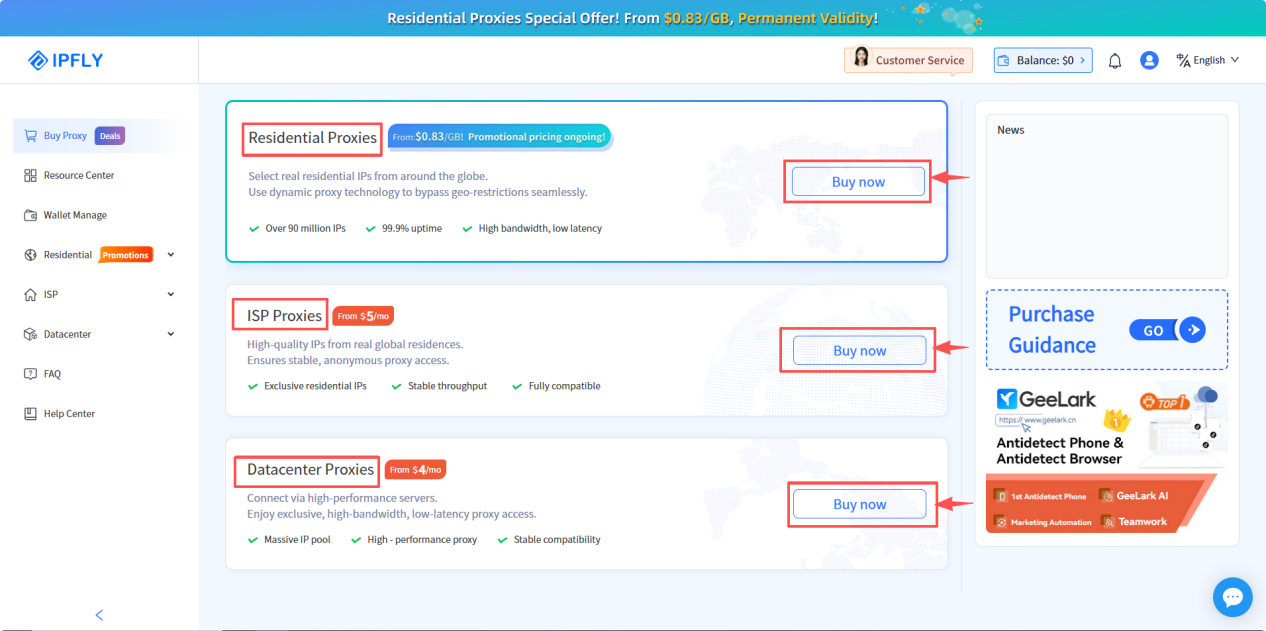
Task: Expand the Datacenter sidebar submenu
Action: (x=171, y=334)
